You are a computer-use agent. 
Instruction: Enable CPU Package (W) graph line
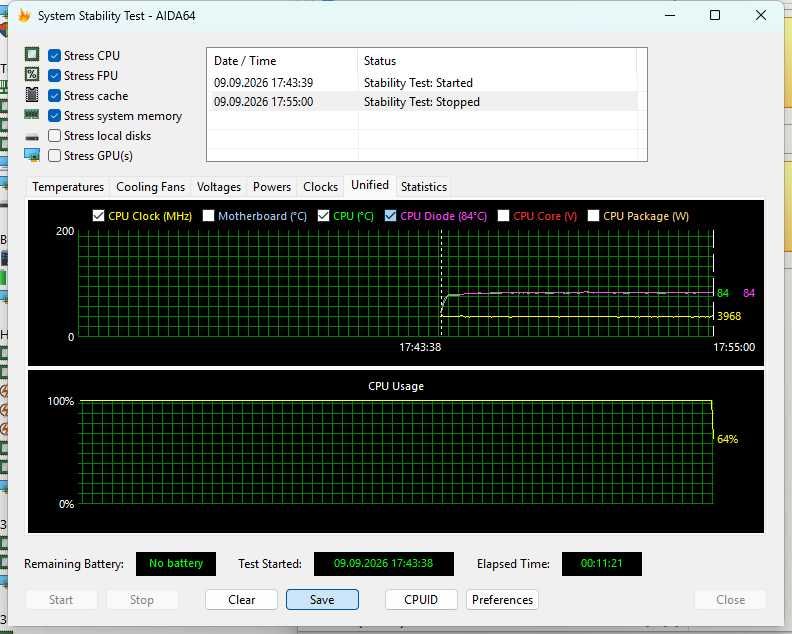pos(593,216)
